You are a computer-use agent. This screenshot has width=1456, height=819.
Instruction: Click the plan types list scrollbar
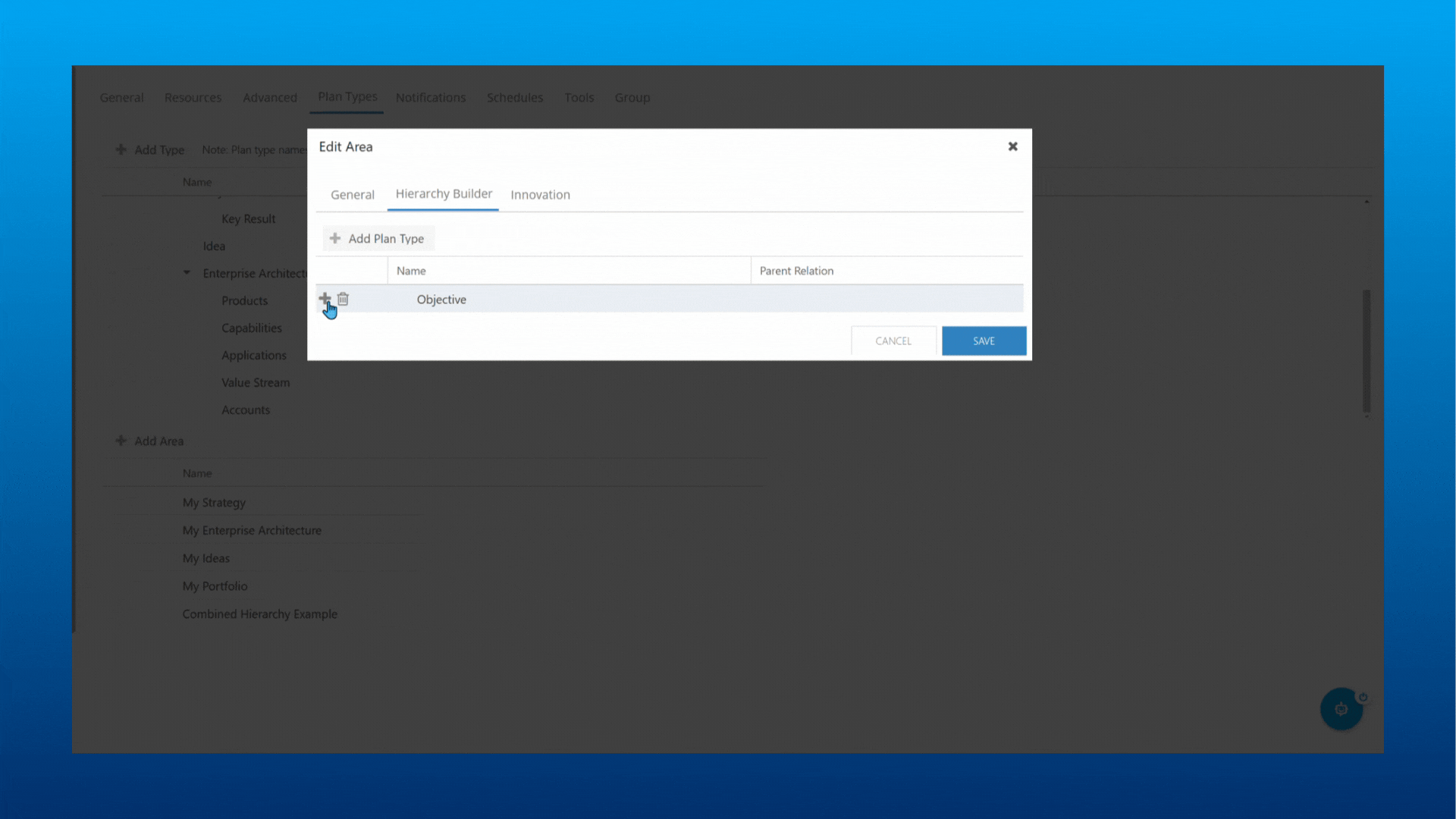coord(1367,350)
